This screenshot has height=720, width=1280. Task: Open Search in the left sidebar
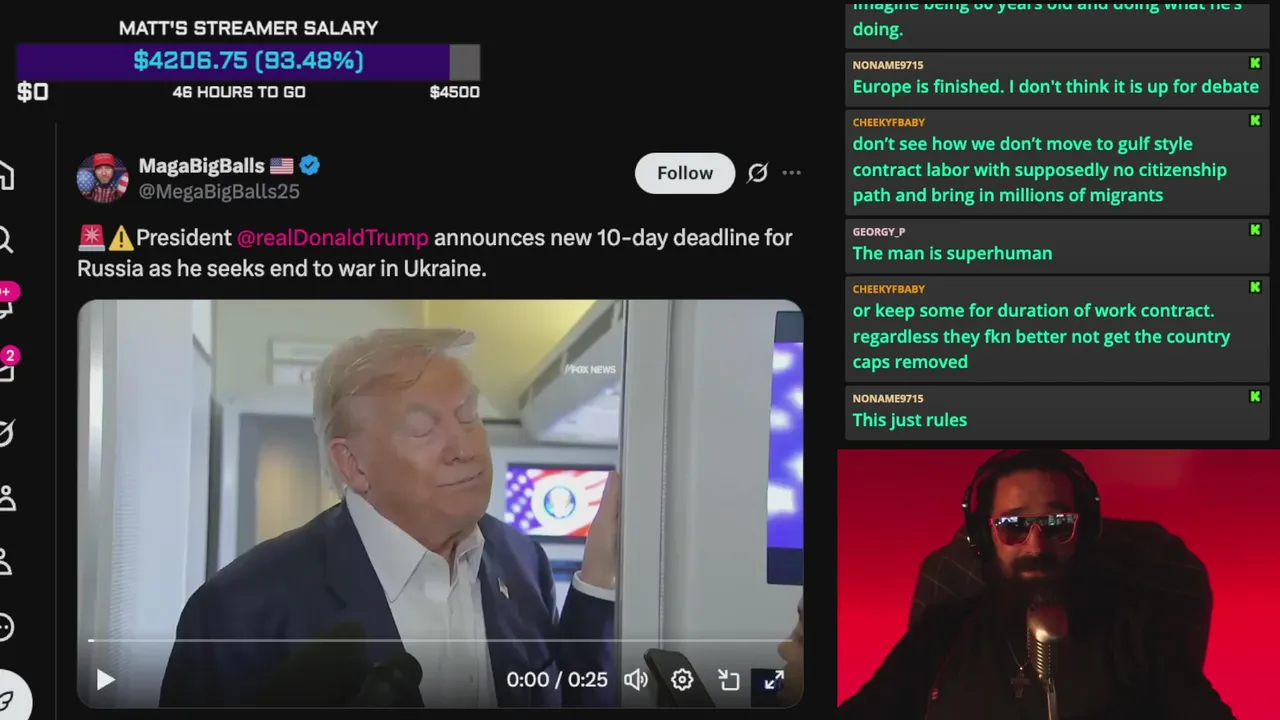[x=6, y=240]
